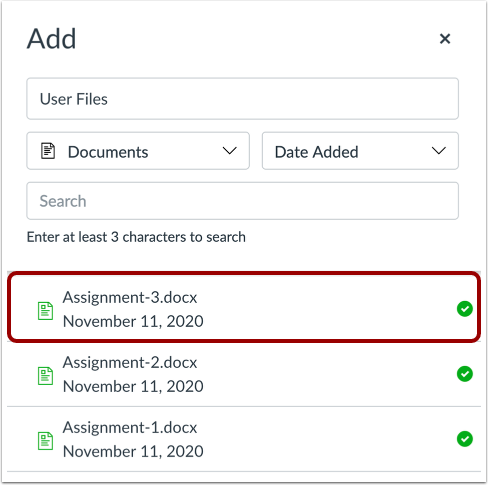Click the Date Added chevron arrow

tap(439, 151)
